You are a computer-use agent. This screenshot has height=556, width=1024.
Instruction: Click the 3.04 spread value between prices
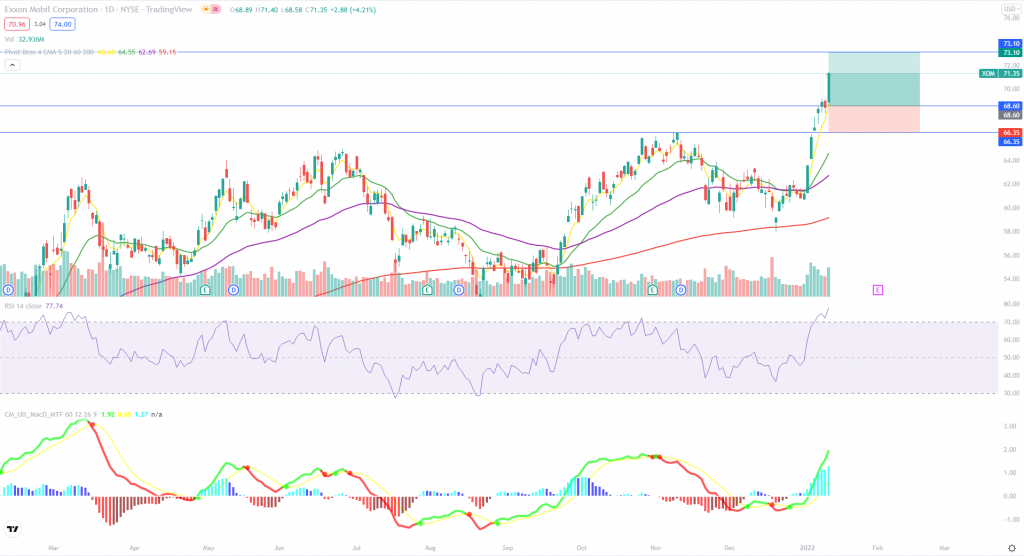point(39,24)
